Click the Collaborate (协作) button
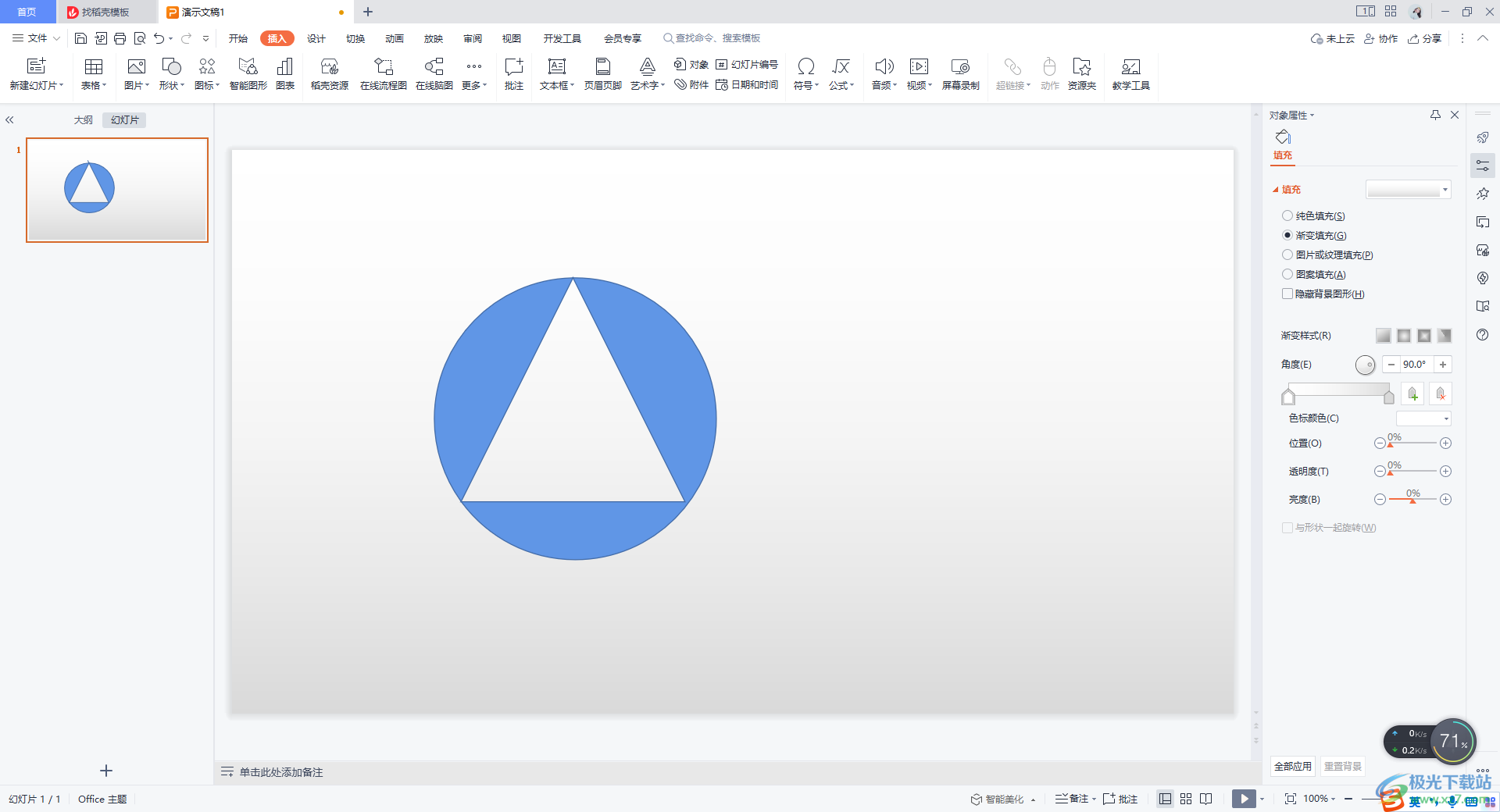Image resolution: width=1500 pixels, height=812 pixels. pos(1380,38)
